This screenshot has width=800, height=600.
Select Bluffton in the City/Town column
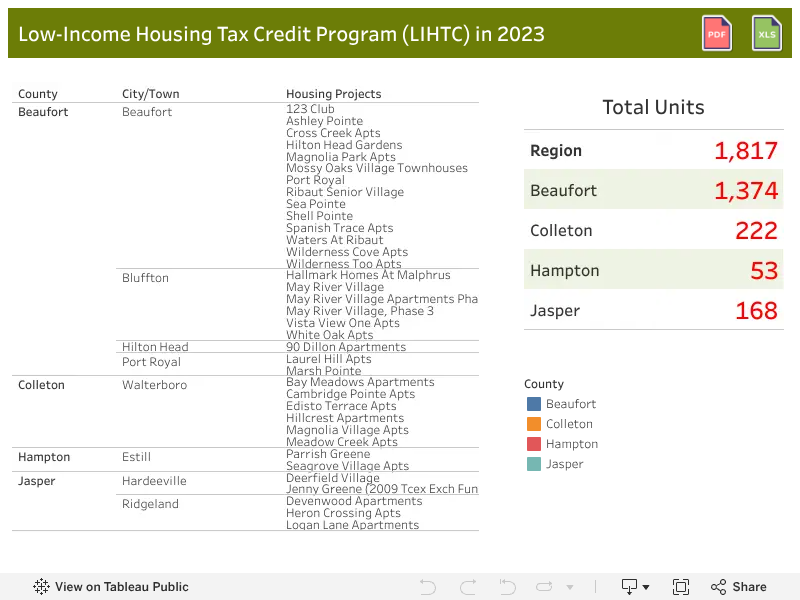click(145, 278)
